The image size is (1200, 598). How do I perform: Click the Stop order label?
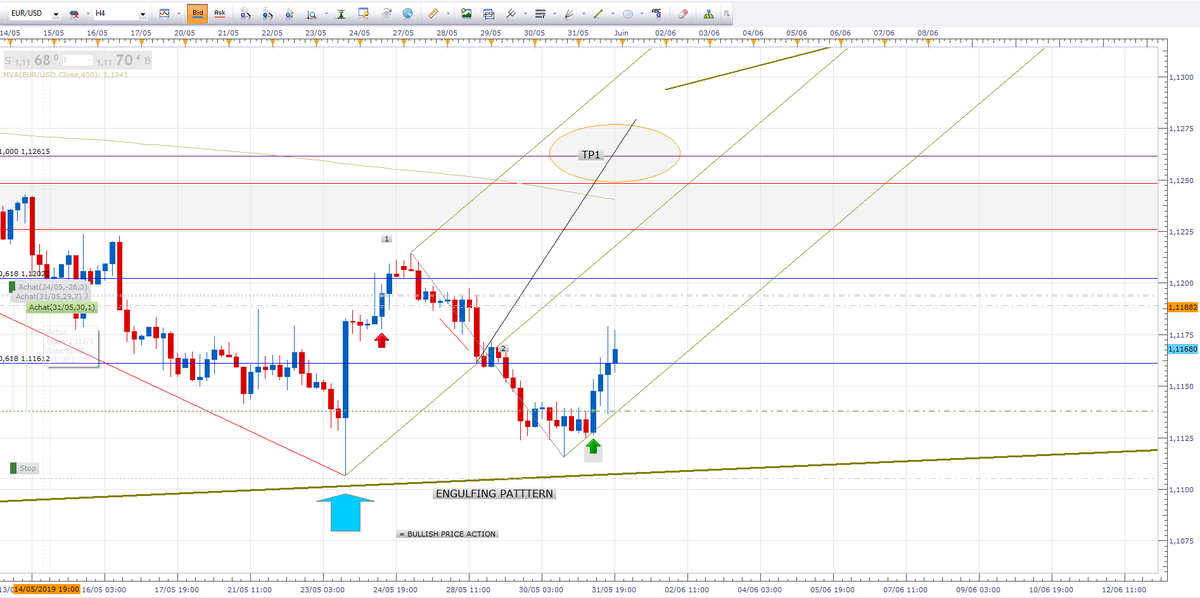coord(28,468)
